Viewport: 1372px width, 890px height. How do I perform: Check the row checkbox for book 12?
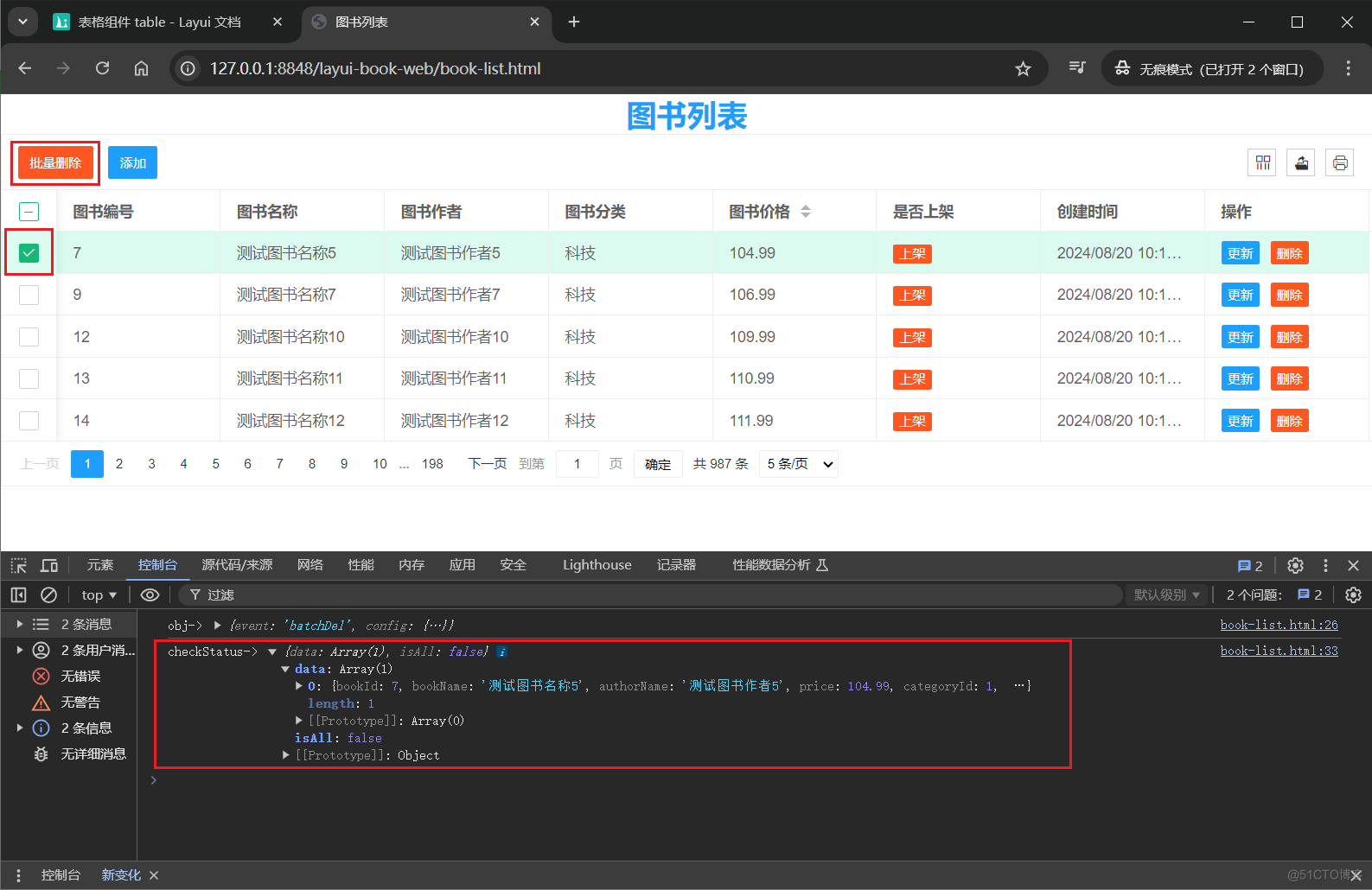[x=29, y=337]
